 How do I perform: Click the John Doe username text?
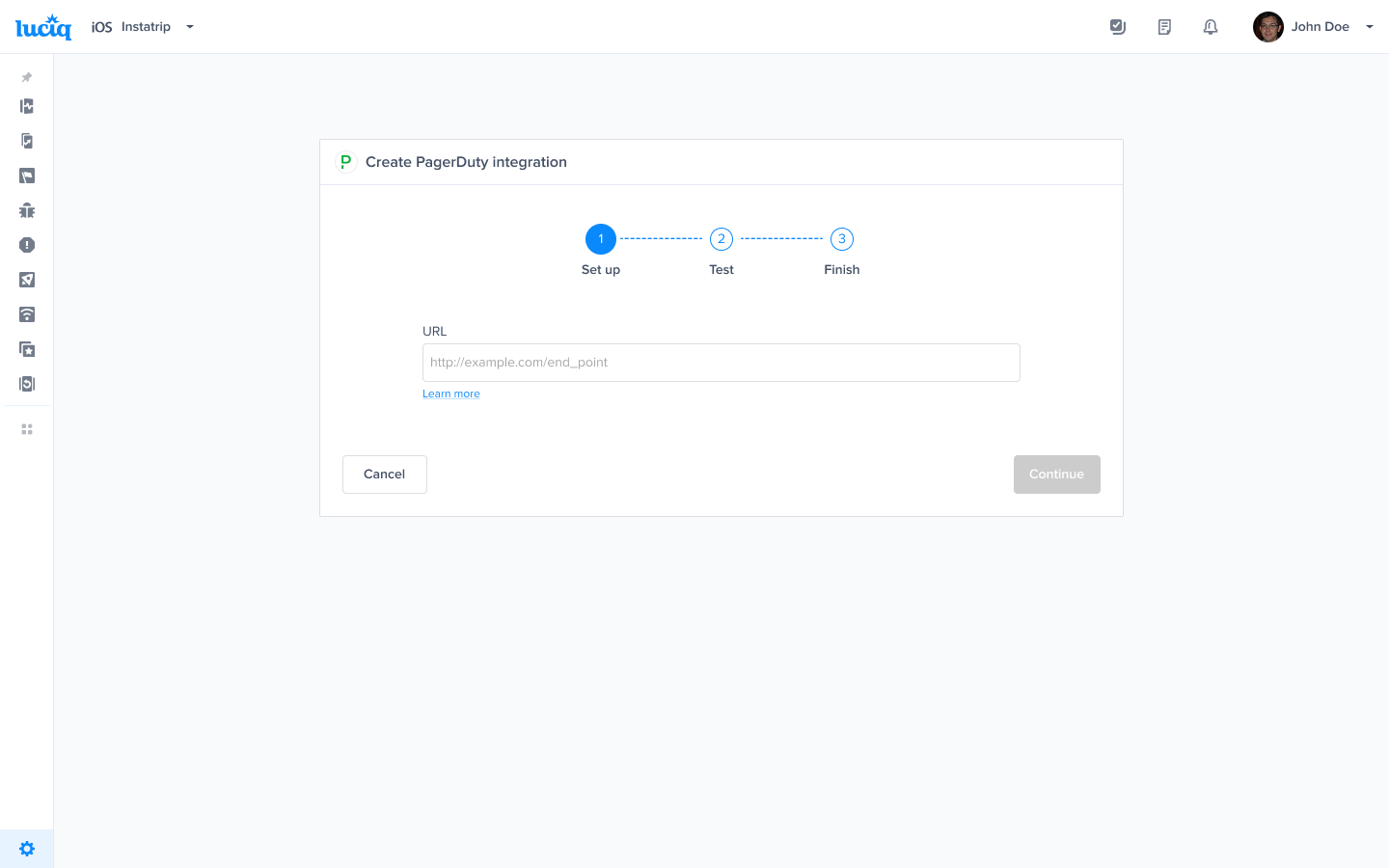(x=1321, y=27)
